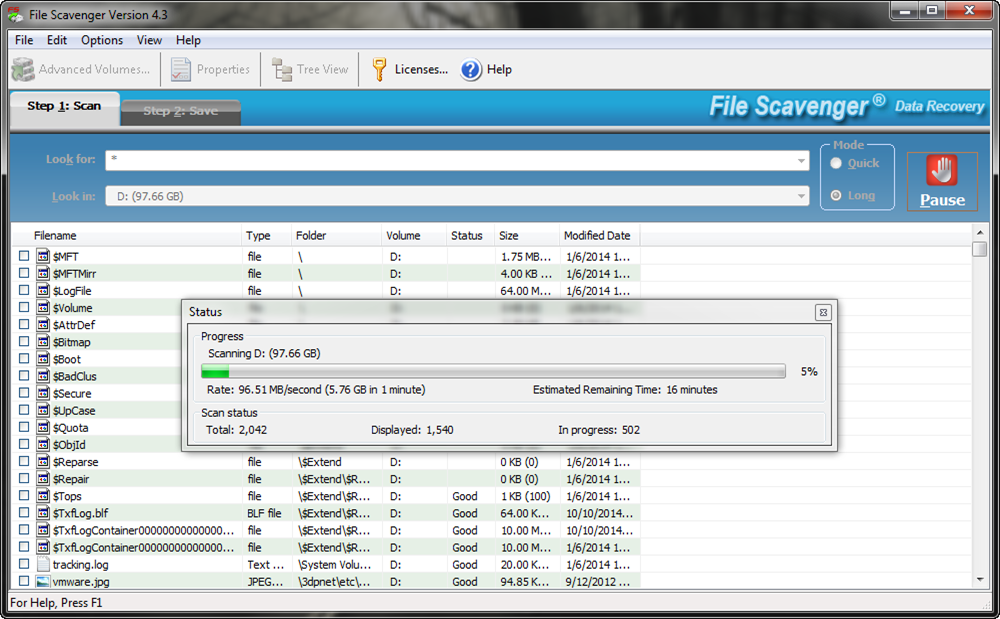The height and width of the screenshot is (619, 1000).
Task: Click the file list scrollbar thumb
Action: 980,249
